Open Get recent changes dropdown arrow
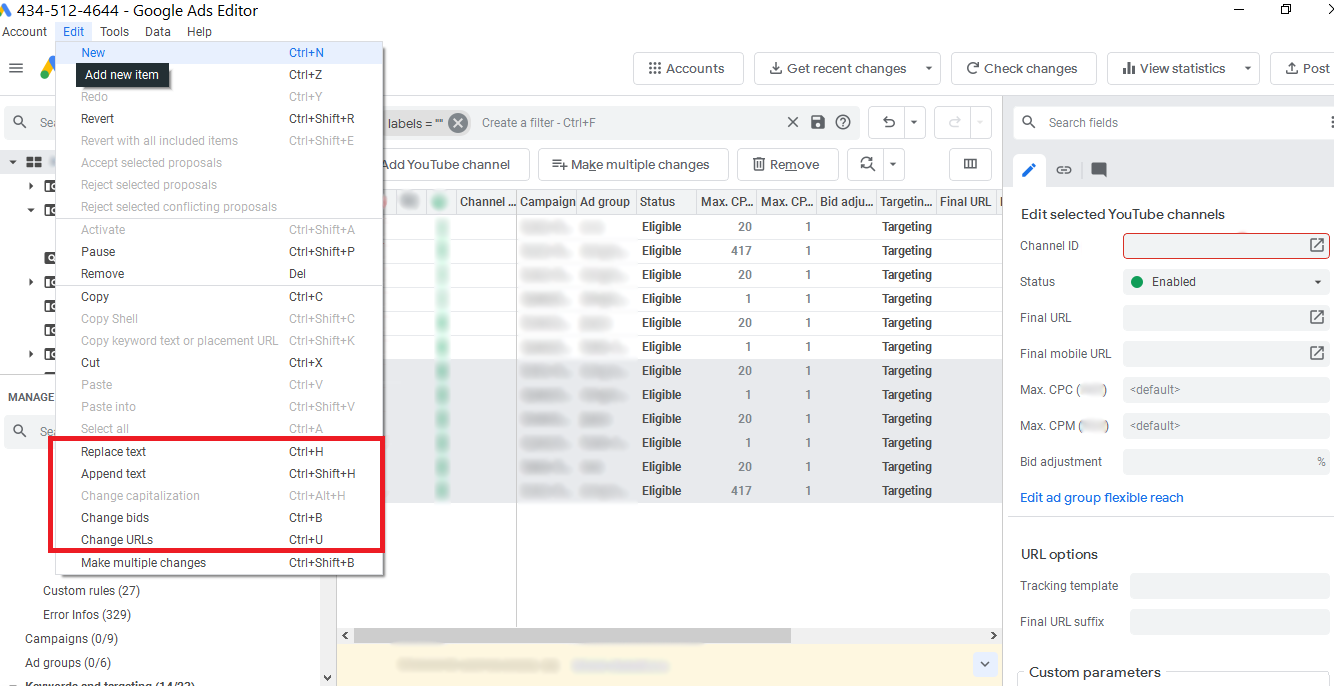Viewport: 1334px width, 686px height. (929, 68)
